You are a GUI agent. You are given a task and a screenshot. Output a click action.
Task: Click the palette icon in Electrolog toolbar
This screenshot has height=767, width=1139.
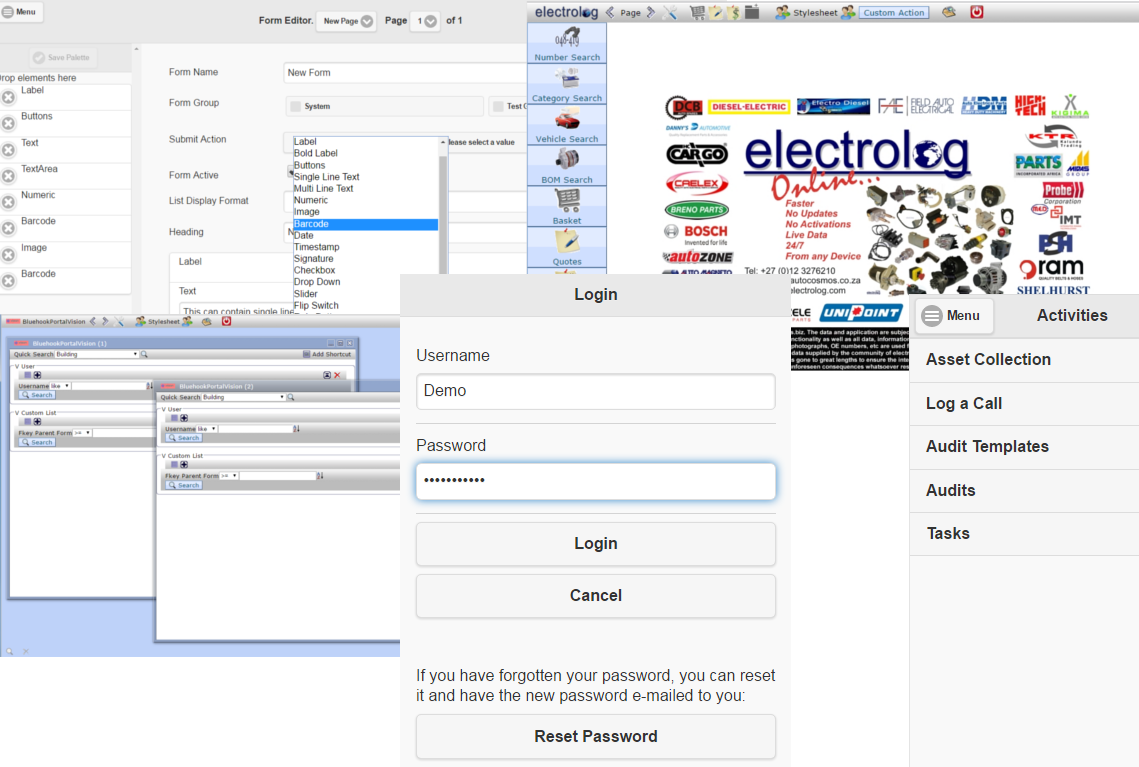coord(949,12)
